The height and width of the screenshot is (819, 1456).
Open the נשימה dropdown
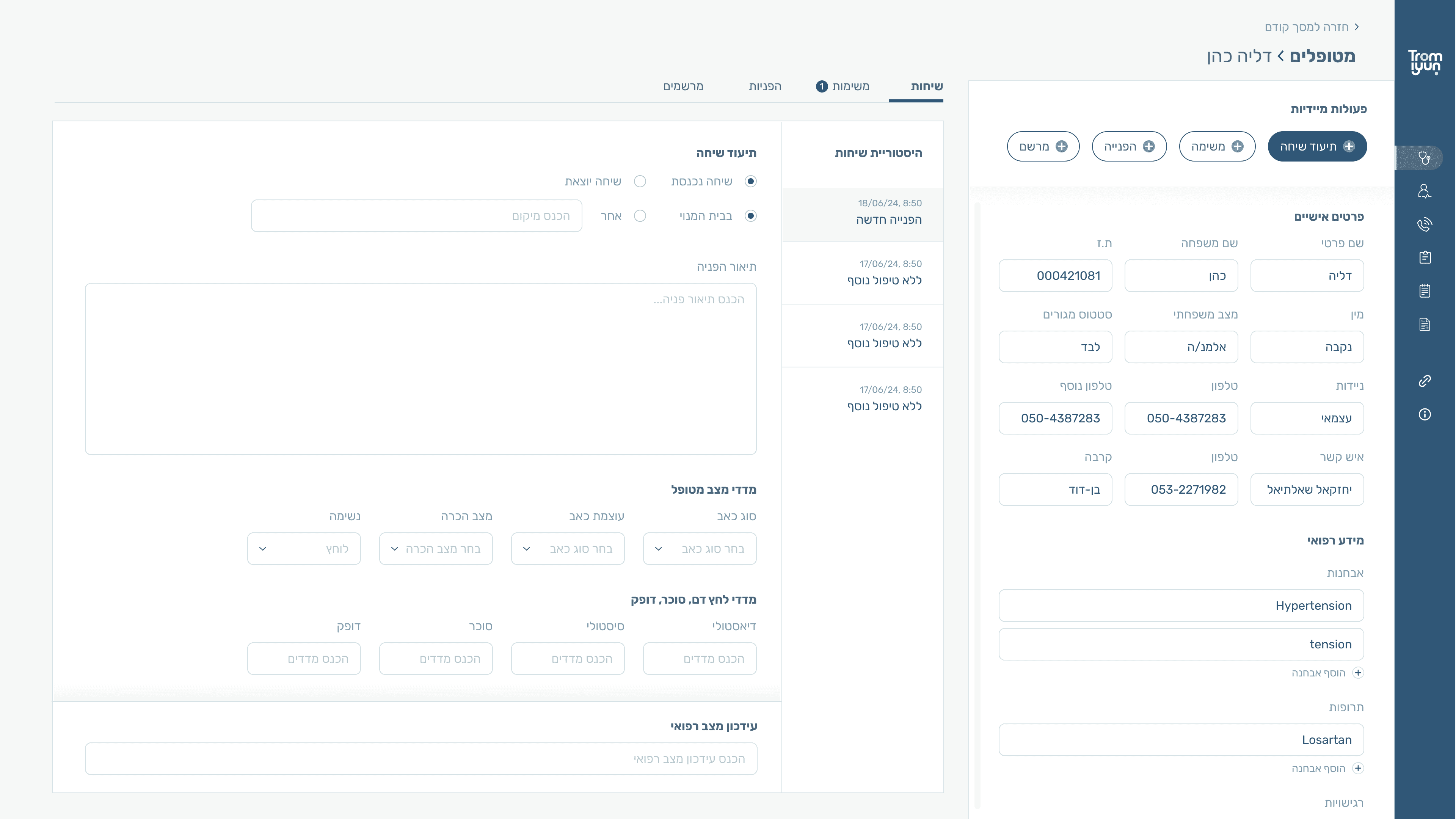click(x=303, y=549)
